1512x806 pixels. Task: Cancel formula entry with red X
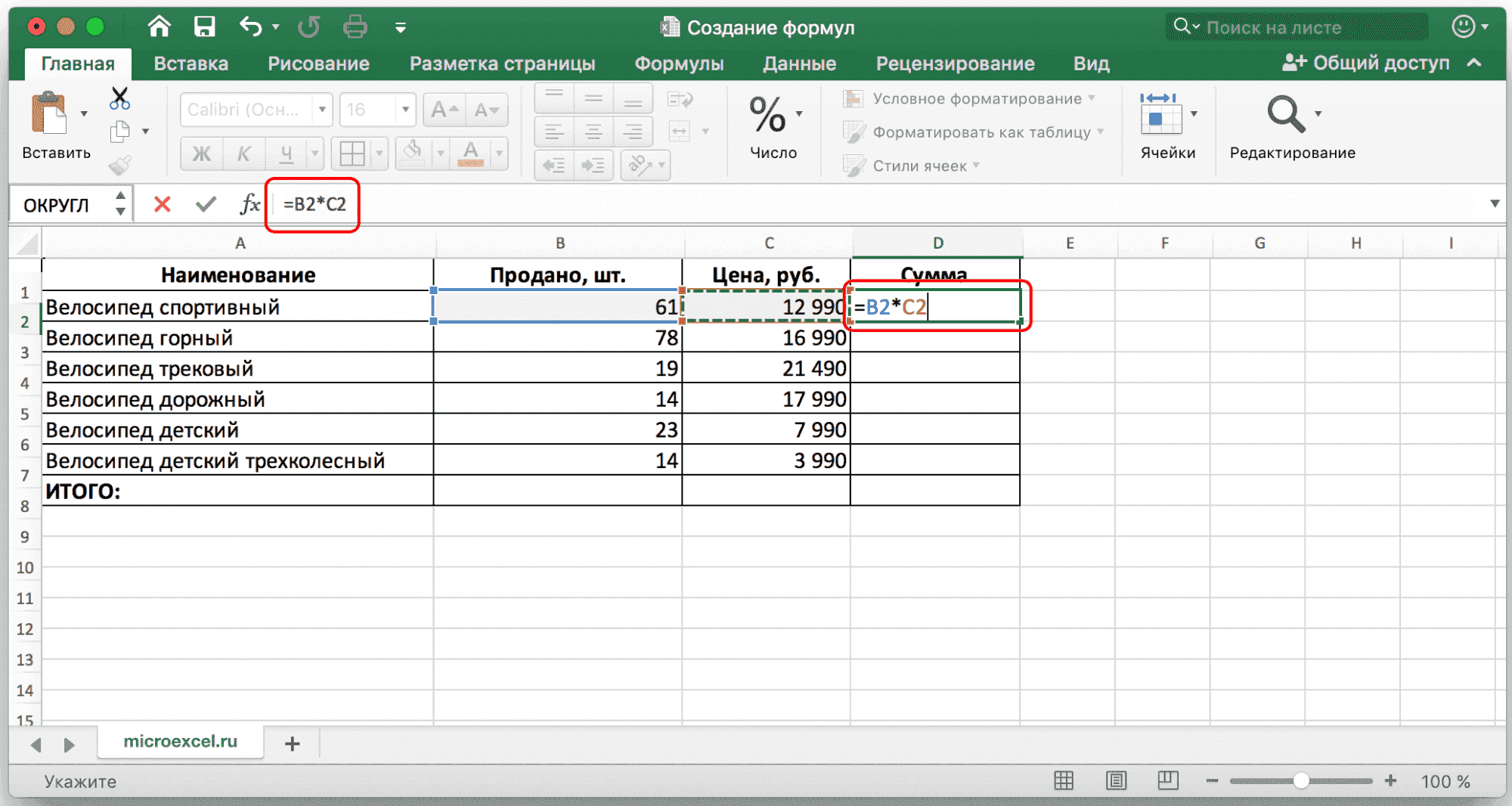coord(162,204)
